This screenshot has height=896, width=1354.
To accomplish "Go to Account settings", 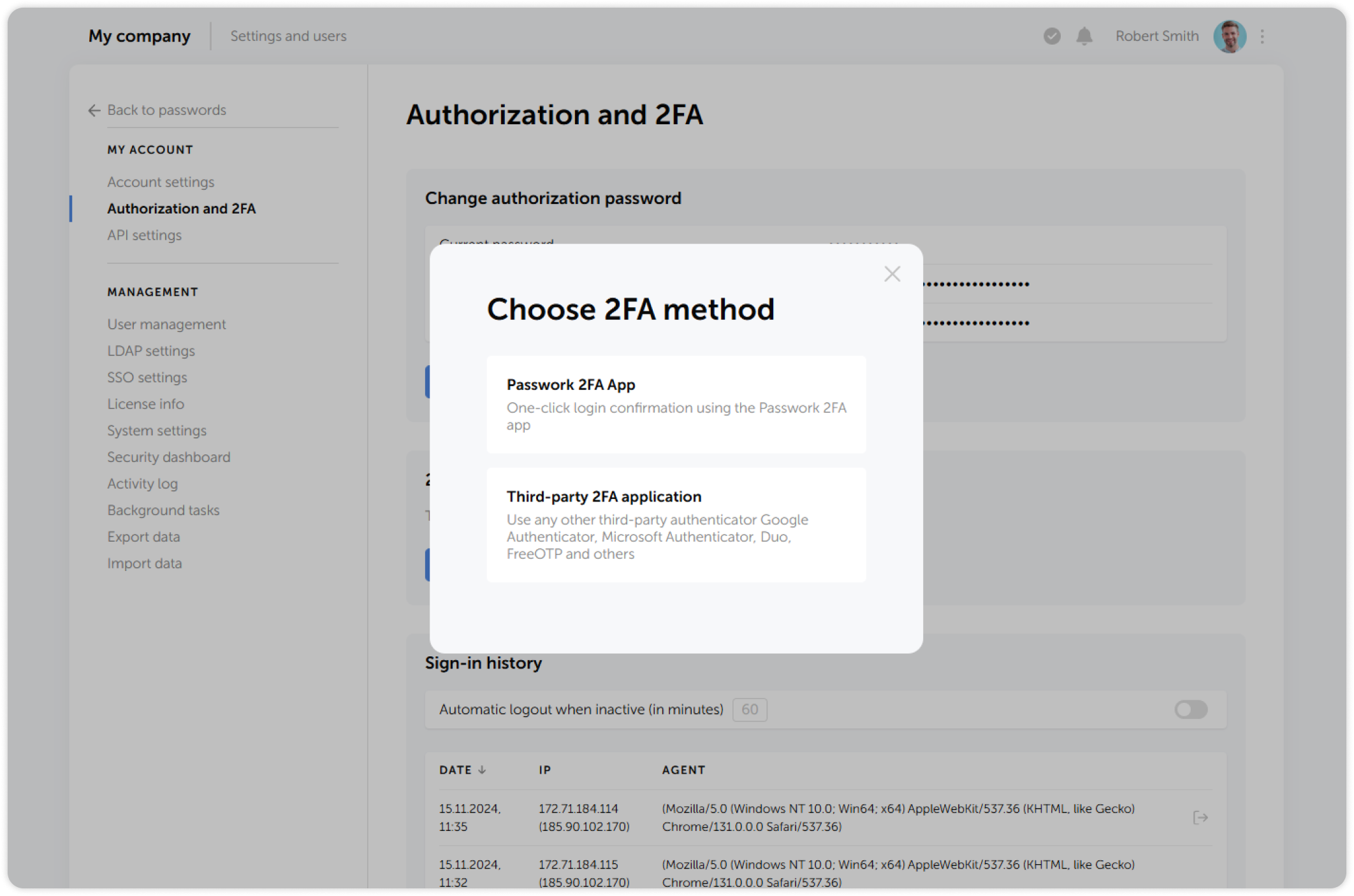I will pyautogui.click(x=161, y=182).
